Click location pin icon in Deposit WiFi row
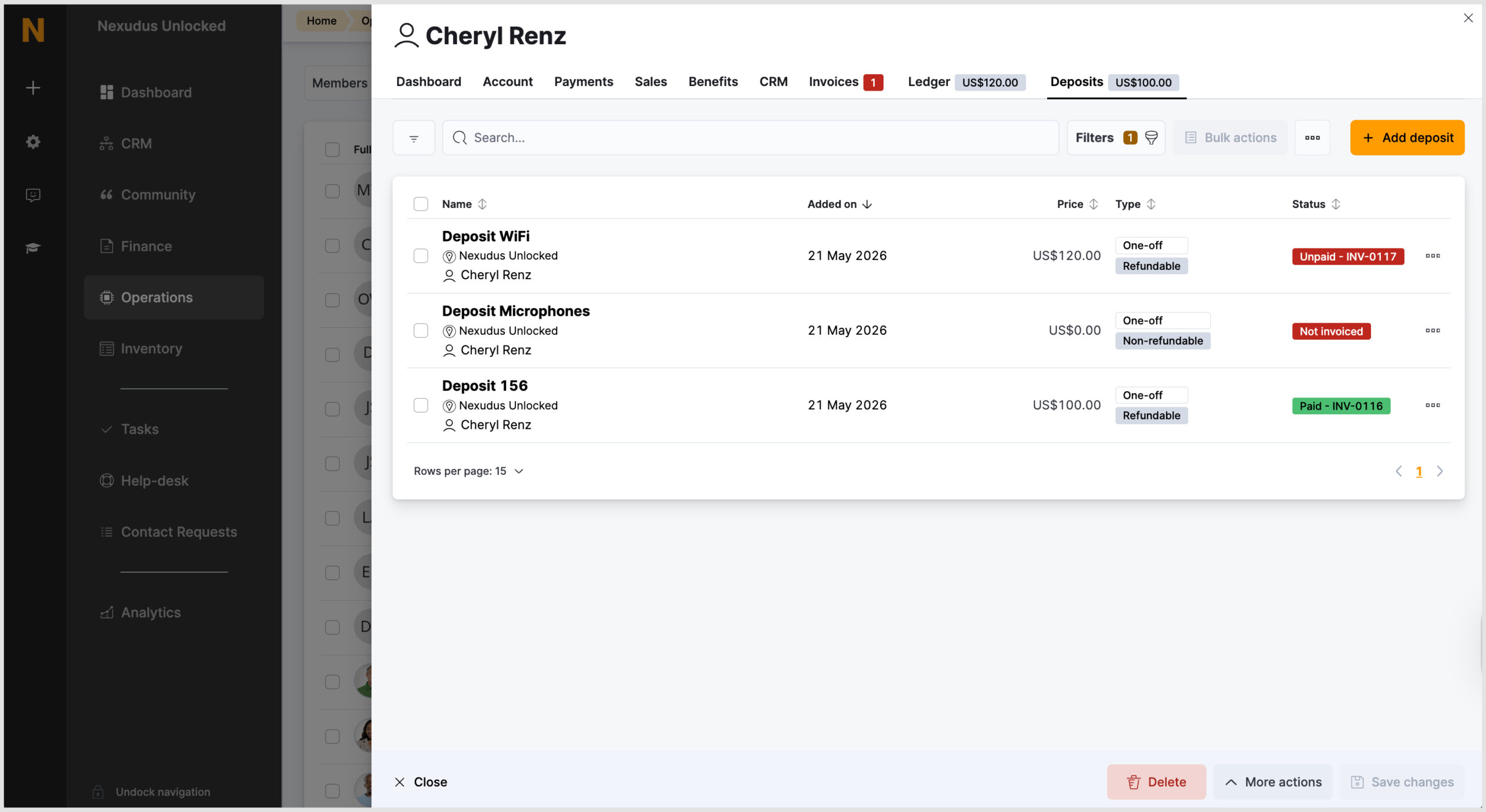Image resolution: width=1486 pixels, height=812 pixels. pyautogui.click(x=449, y=257)
